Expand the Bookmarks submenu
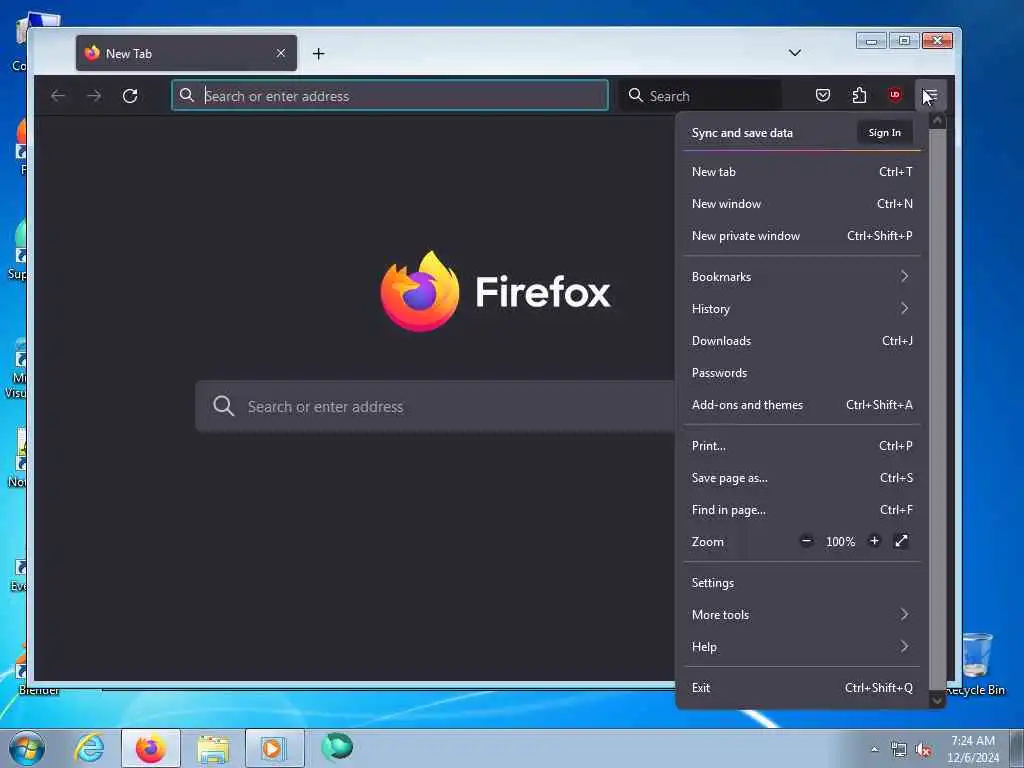Image resolution: width=1024 pixels, height=768 pixels. click(x=802, y=277)
